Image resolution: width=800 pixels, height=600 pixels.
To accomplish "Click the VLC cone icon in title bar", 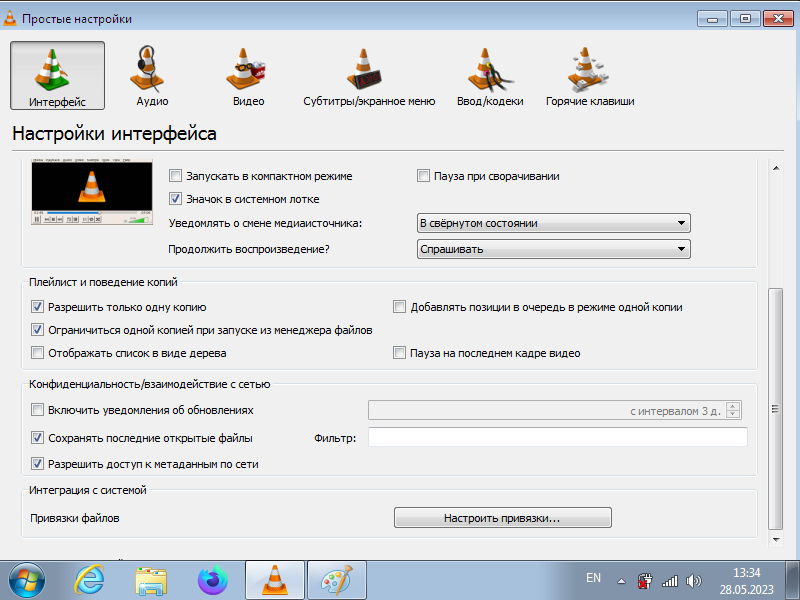I will pos(10,19).
